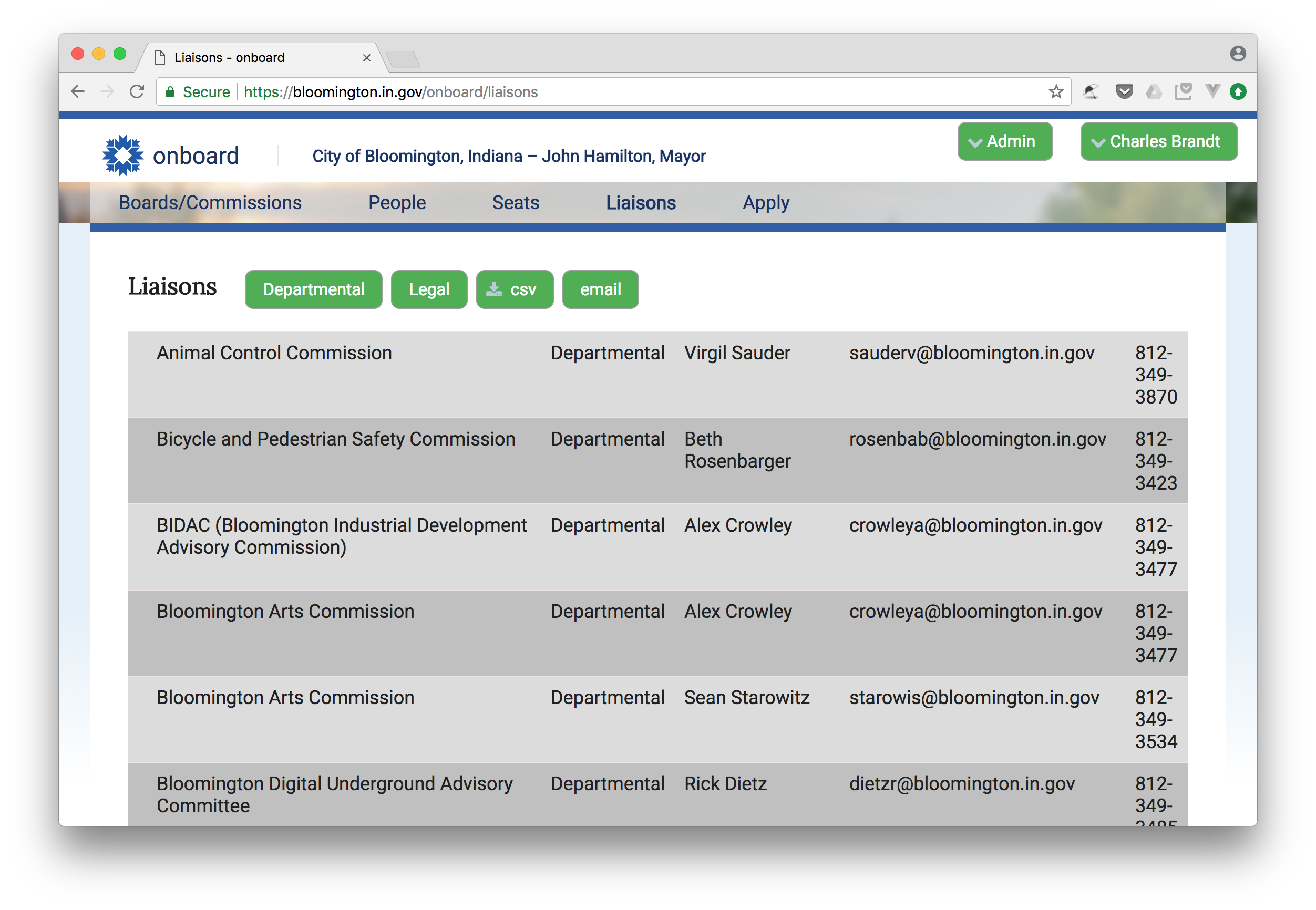Click phone number 812-349-3423
Screen dimensions: 1316x910
(1156, 461)
